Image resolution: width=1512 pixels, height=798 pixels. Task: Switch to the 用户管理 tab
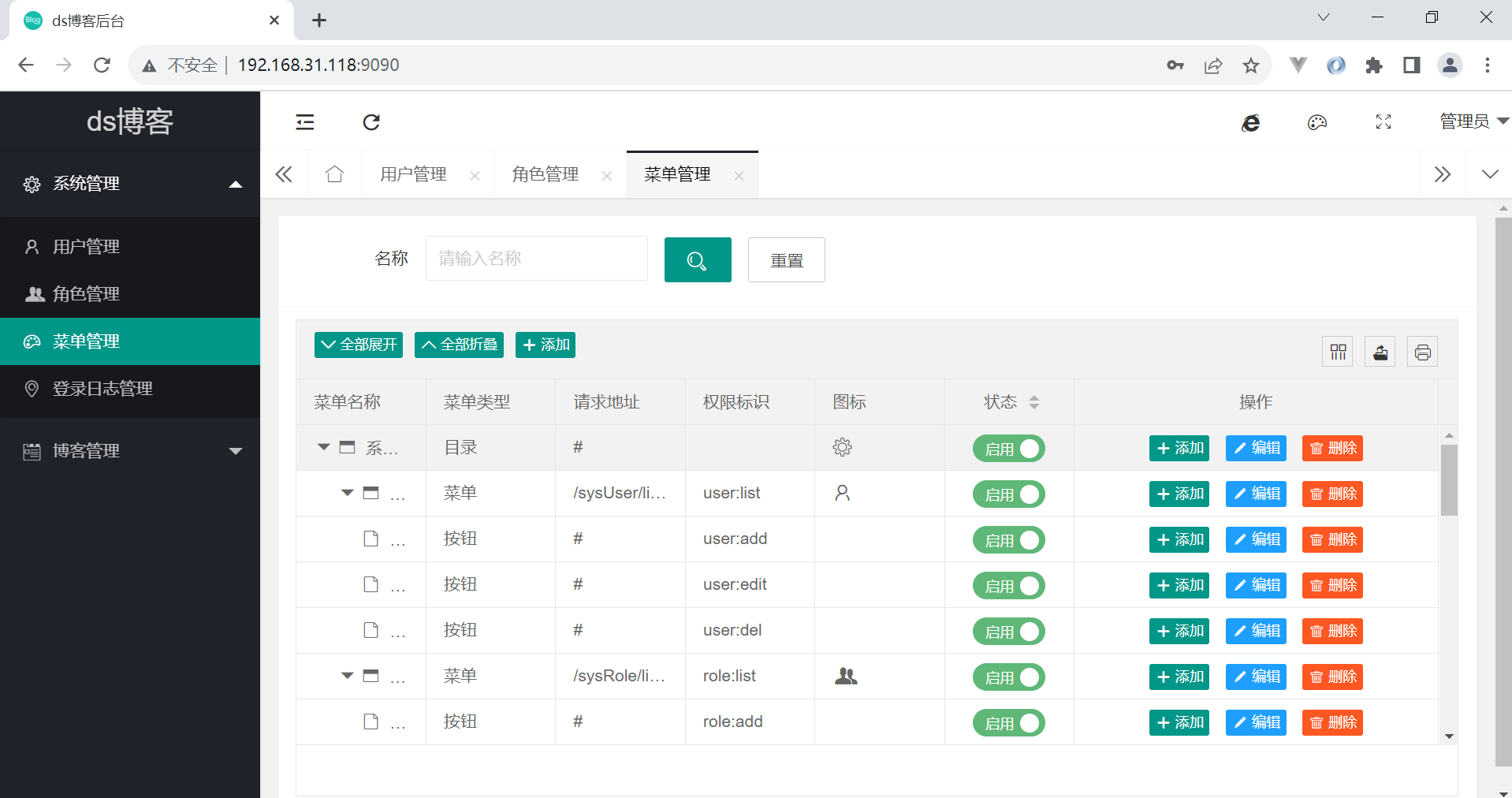(x=414, y=174)
